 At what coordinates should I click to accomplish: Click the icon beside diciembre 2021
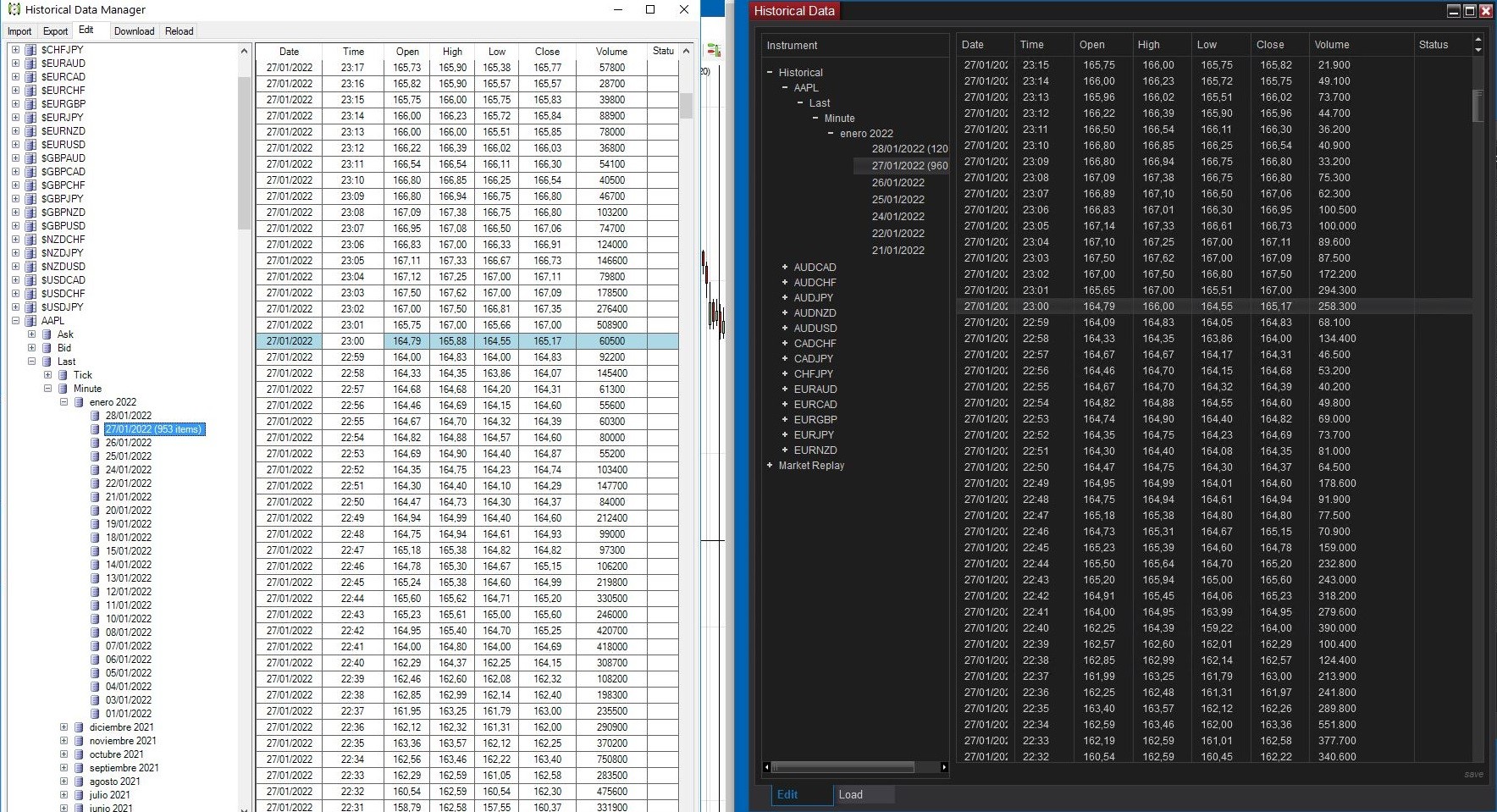click(x=79, y=727)
